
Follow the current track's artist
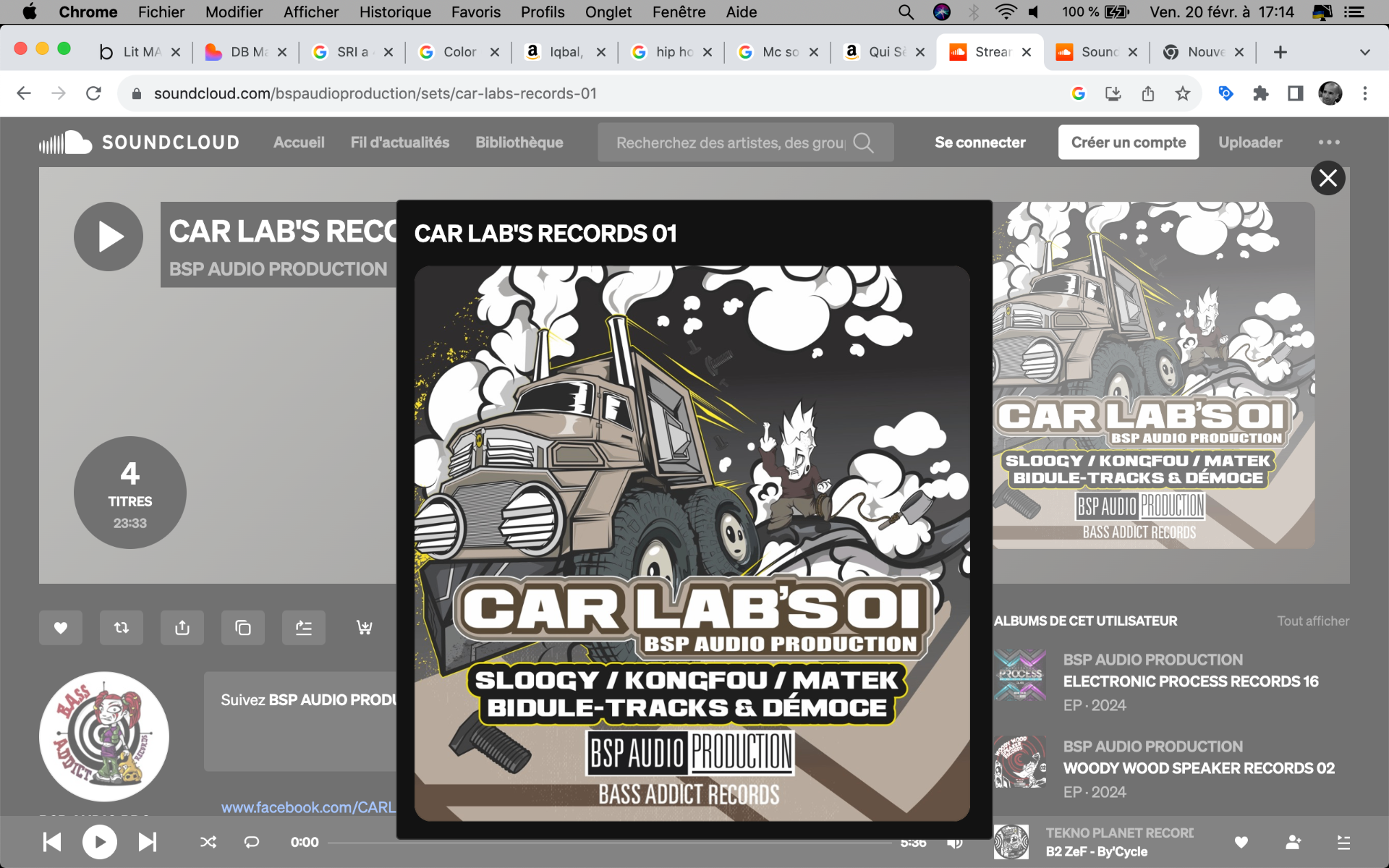click(1294, 842)
